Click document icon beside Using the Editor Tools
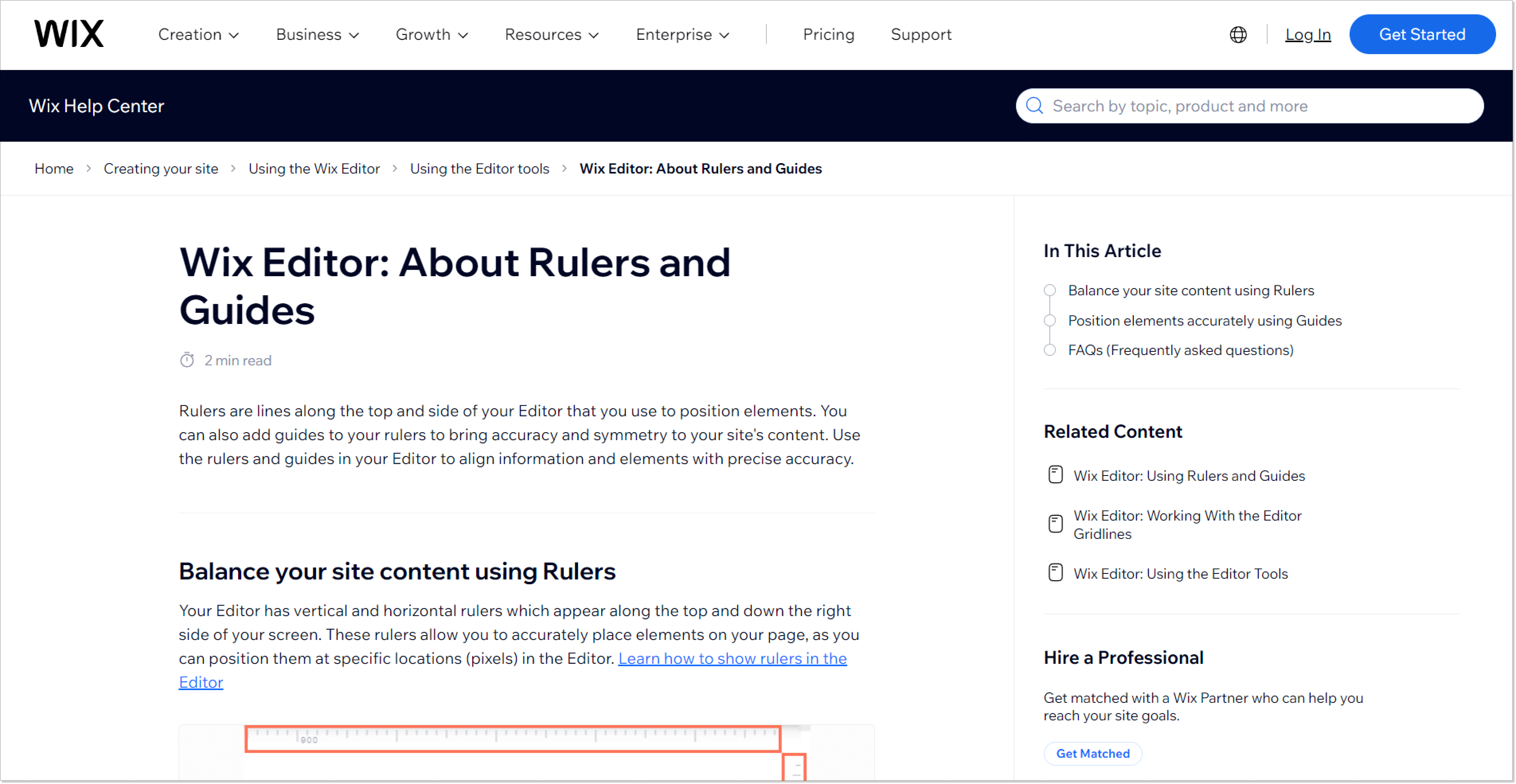This screenshot has width=1516, height=784. (x=1056, y=572)
